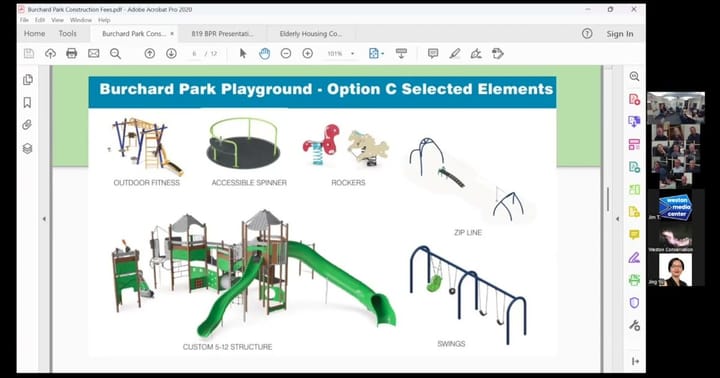Viewport: 720px width, 378px height.
Task: Open the File menu
Action: tap(24, 20)
